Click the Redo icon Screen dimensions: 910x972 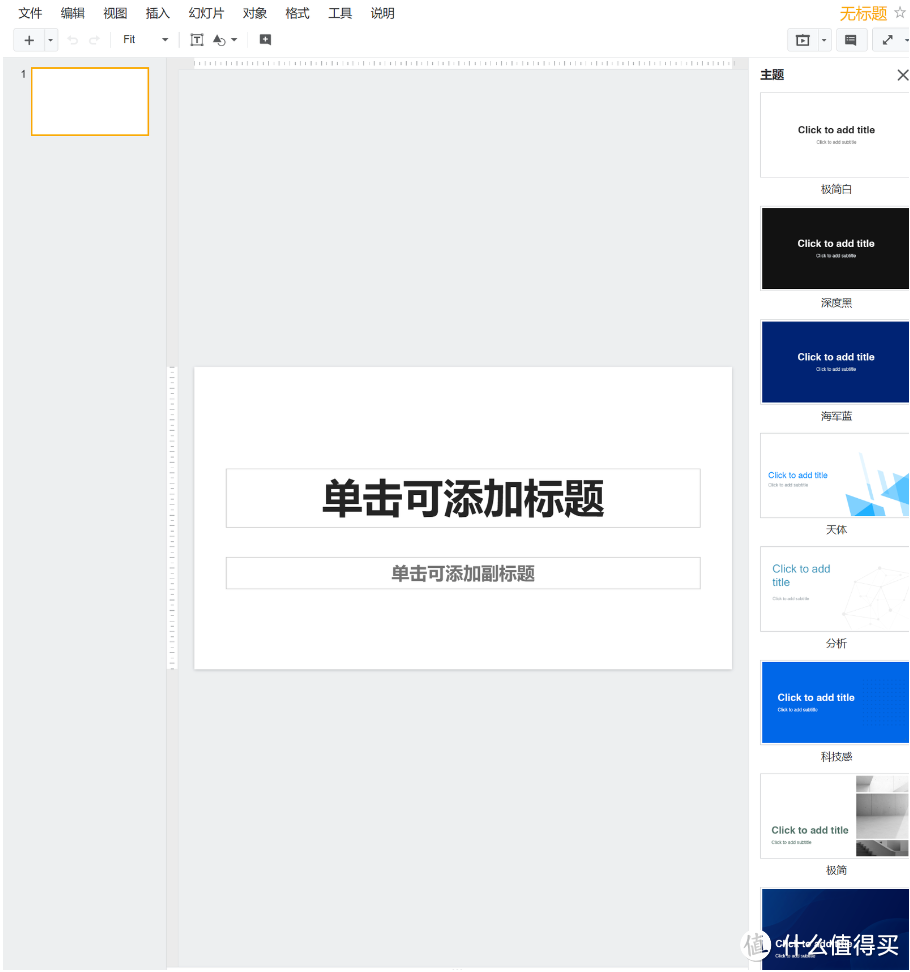[93, 39]
